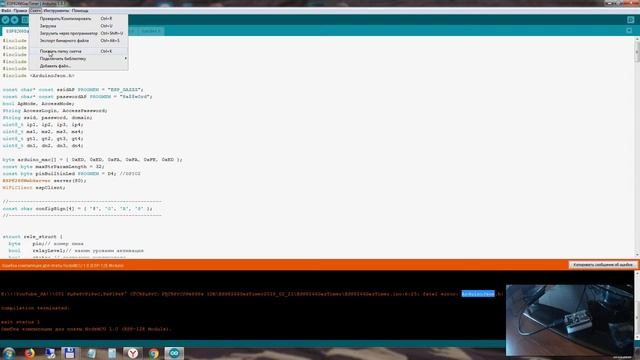Switch to the first ESP8266 sketch tab
This screenshot has width=640, height=360.
click(16, 31)
